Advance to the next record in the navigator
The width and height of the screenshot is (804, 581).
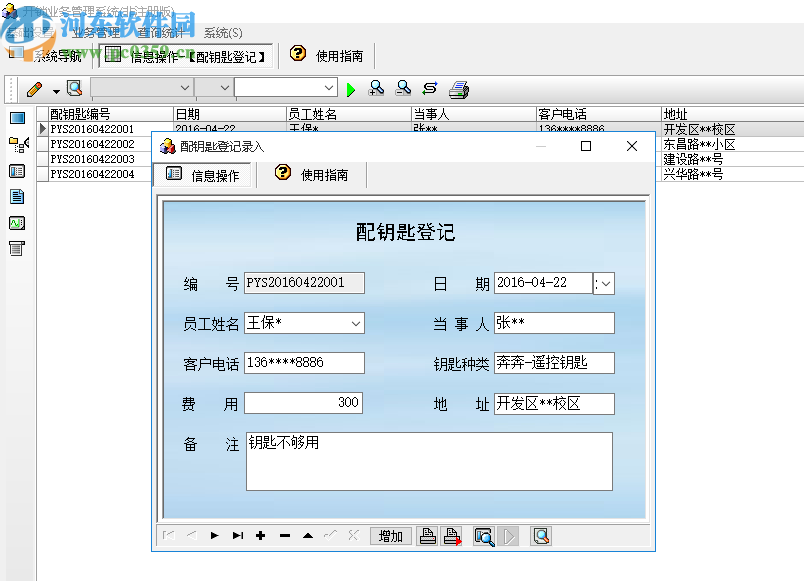point(215,535)
